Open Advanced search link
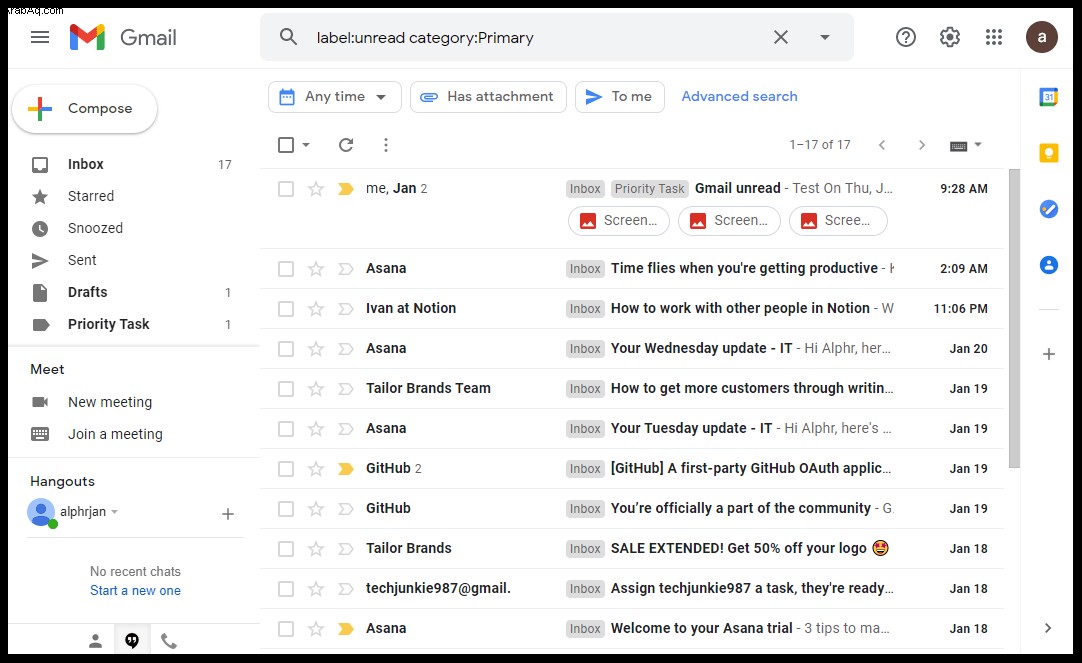The image size is (1082, 663). tap(739, 97)
